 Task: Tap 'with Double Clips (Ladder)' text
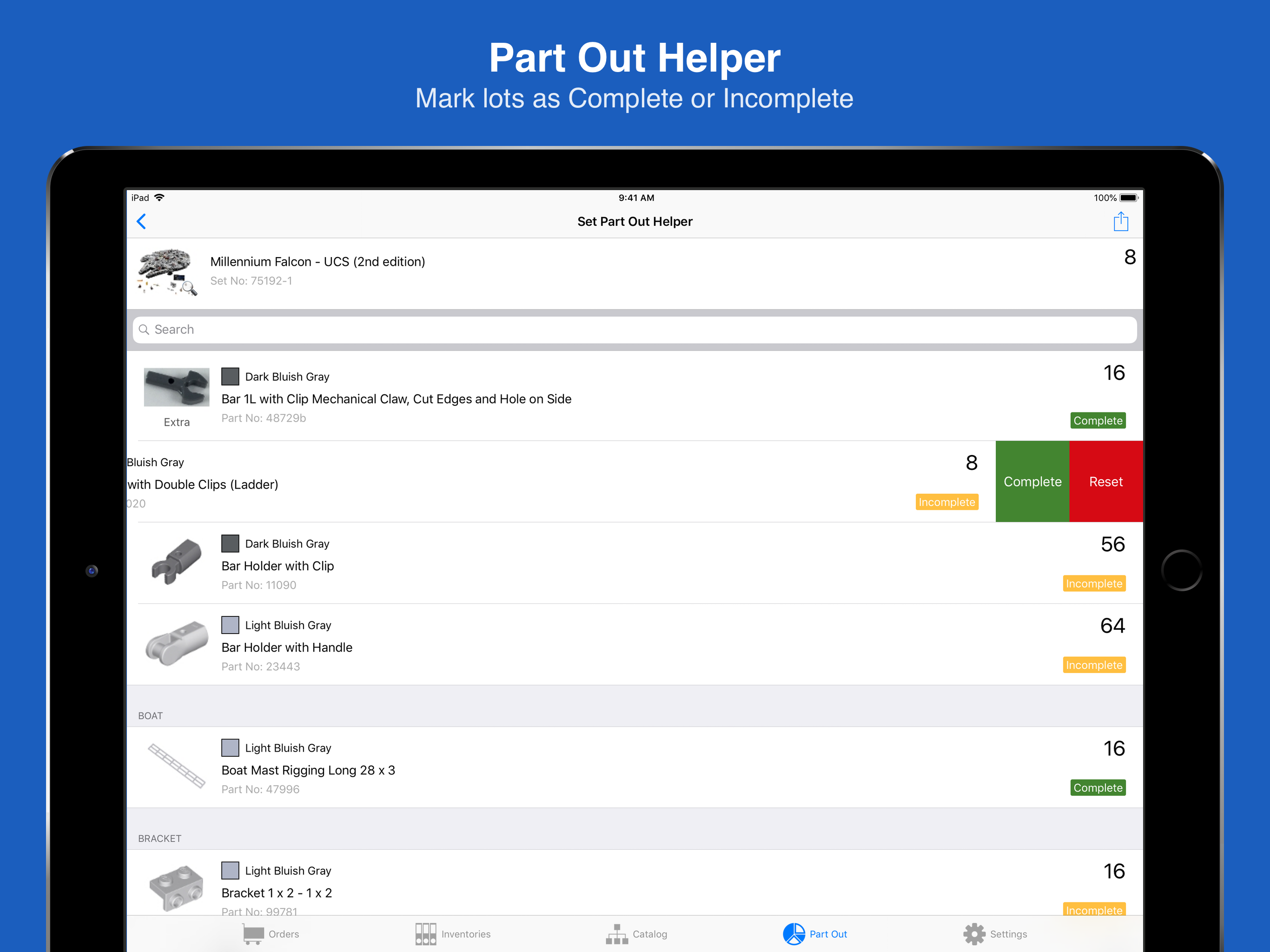pyautogui.click(x=203, y=485)
